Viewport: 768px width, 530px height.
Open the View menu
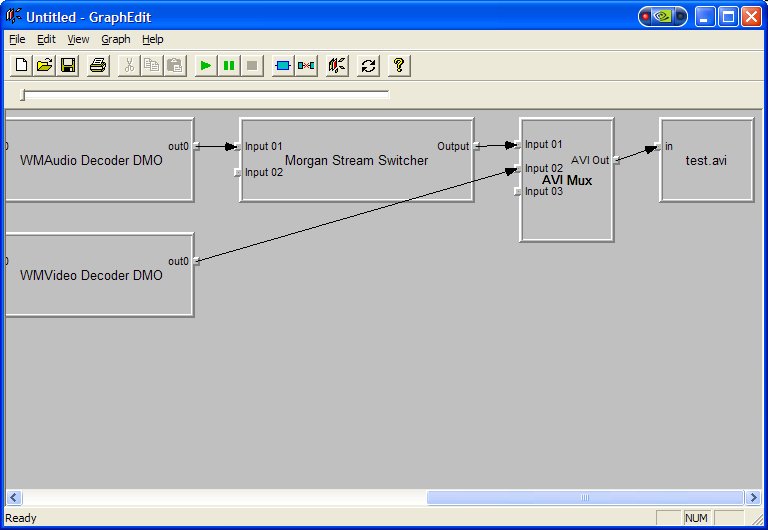[78, 39]
